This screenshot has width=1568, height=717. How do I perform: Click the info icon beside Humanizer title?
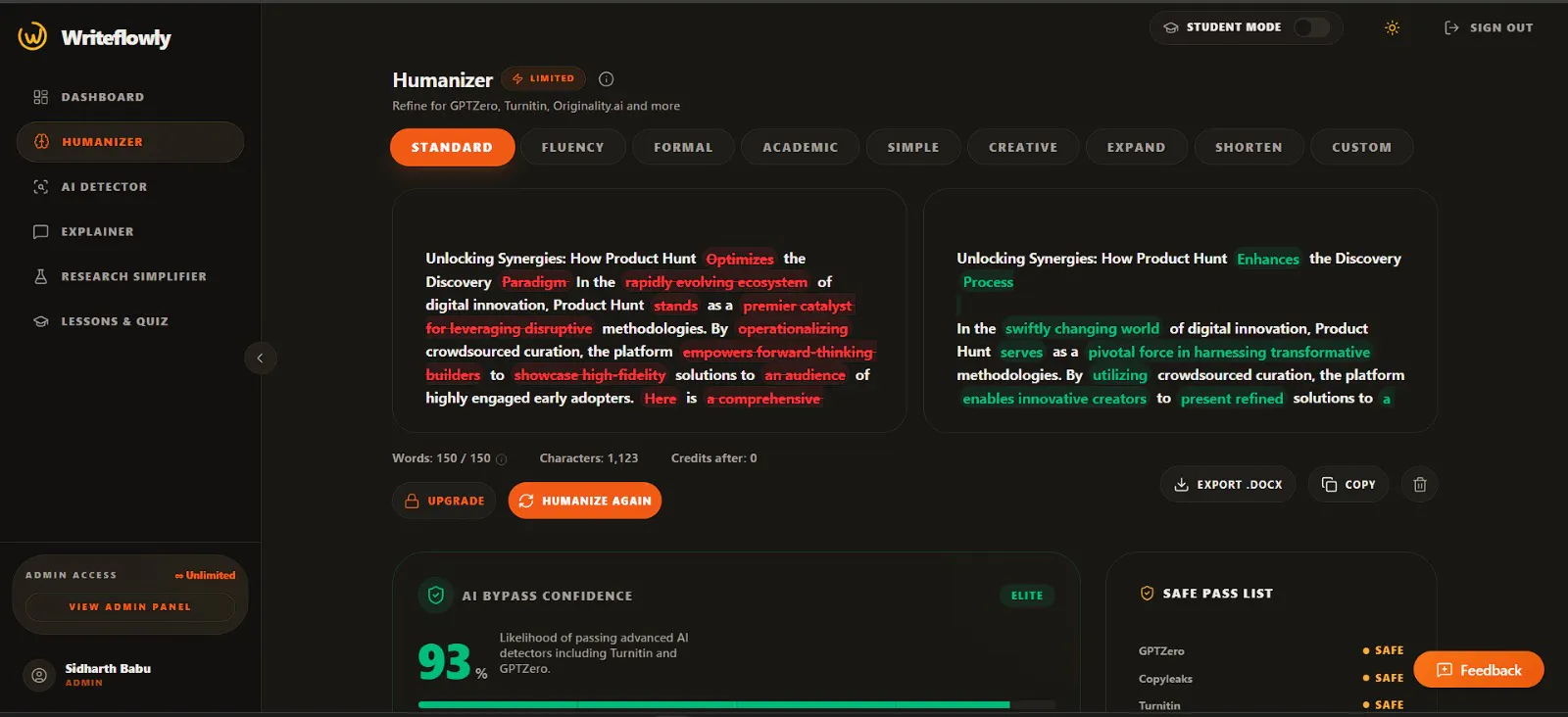pos(606,79)
